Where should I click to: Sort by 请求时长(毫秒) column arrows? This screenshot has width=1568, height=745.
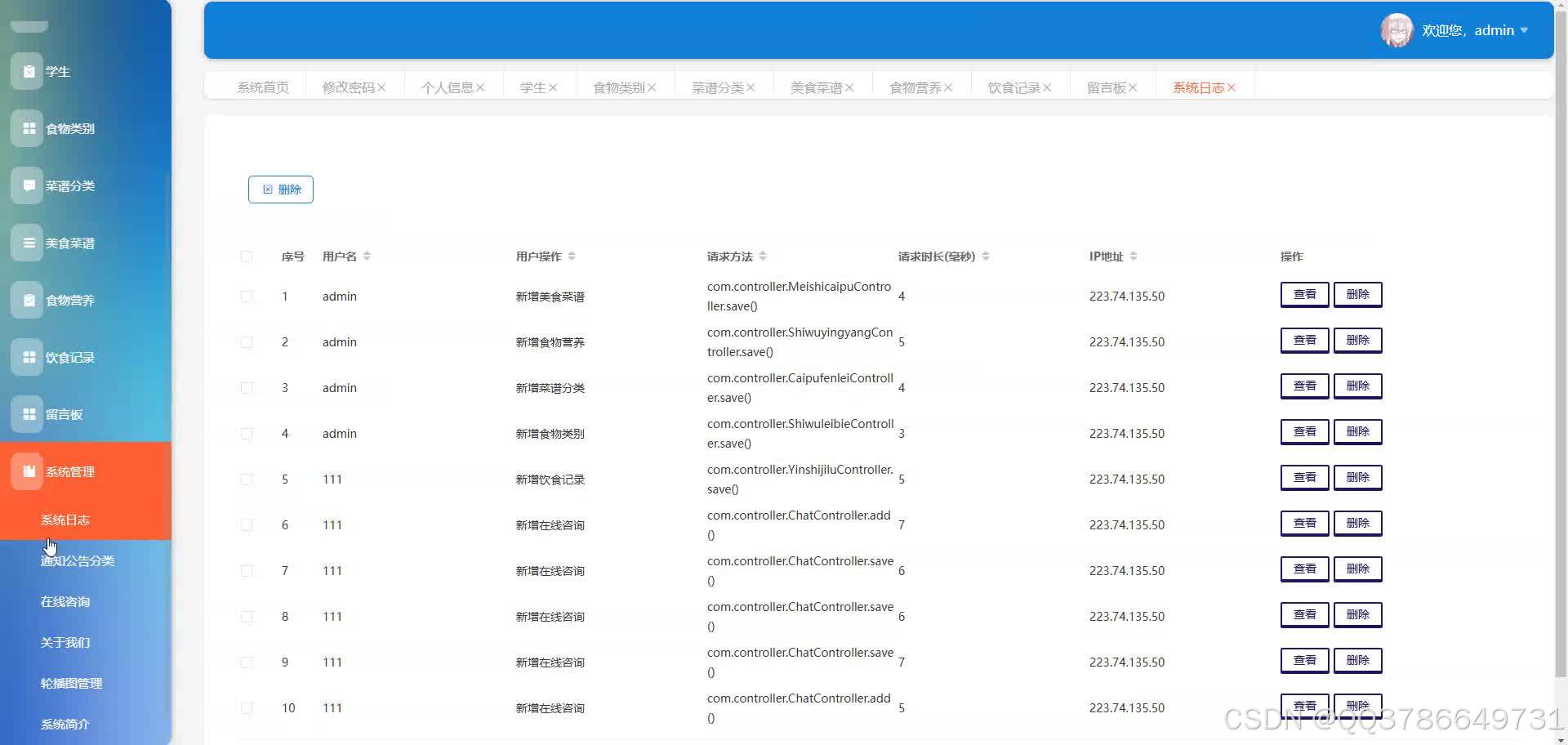click(x=986, y=257)
